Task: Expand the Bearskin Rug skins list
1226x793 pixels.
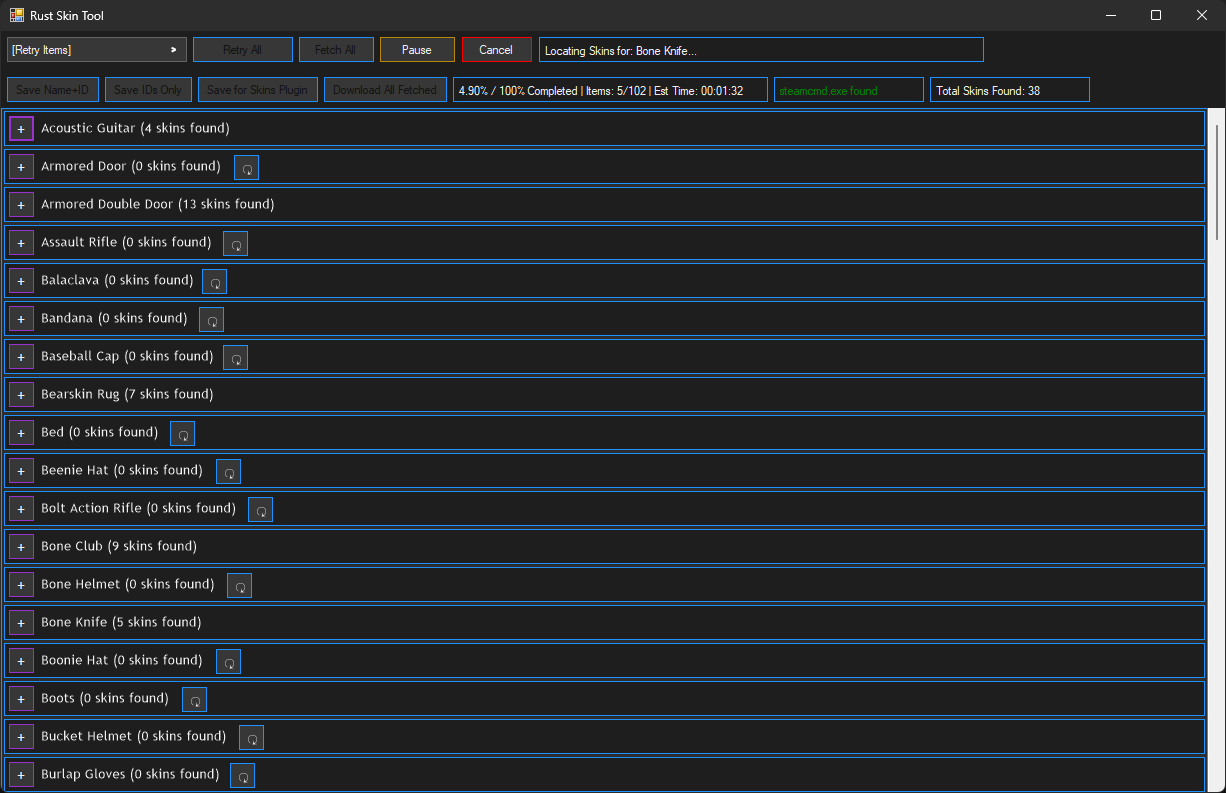Action: point(21,395)
